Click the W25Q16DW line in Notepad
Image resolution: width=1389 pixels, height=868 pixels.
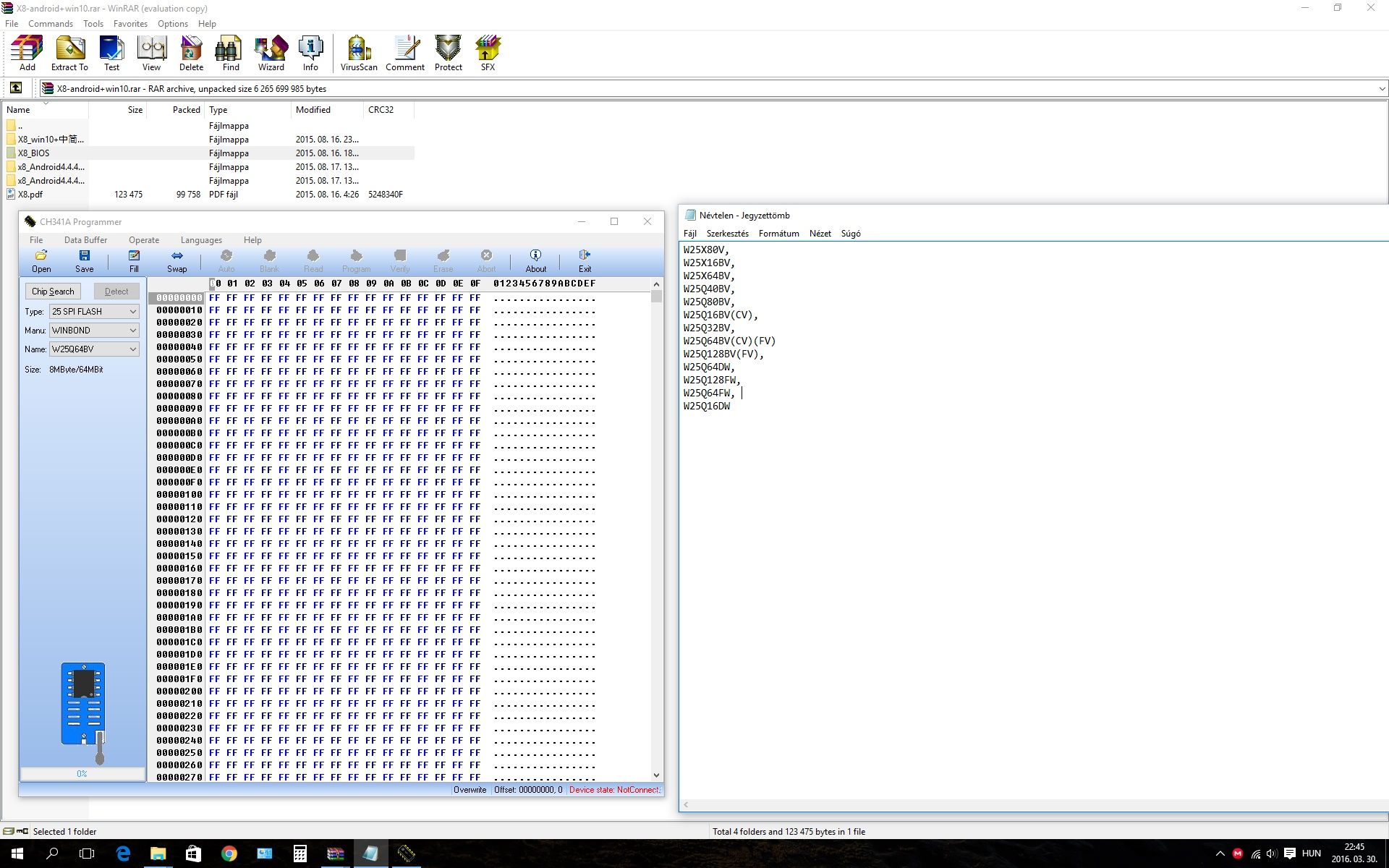(707, 406)
